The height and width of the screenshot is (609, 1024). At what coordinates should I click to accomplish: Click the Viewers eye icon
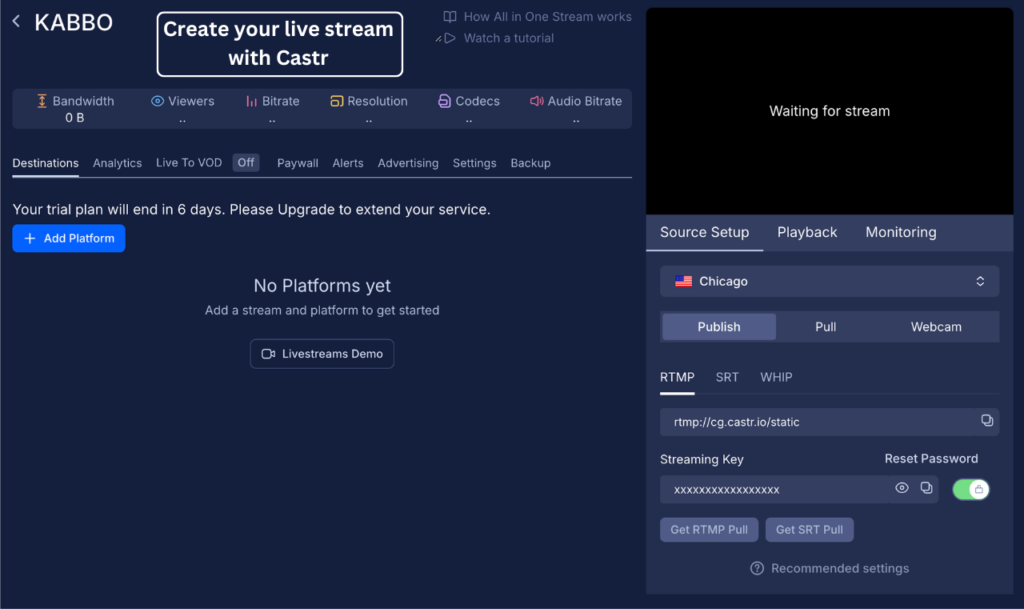[x=157, y=101]
